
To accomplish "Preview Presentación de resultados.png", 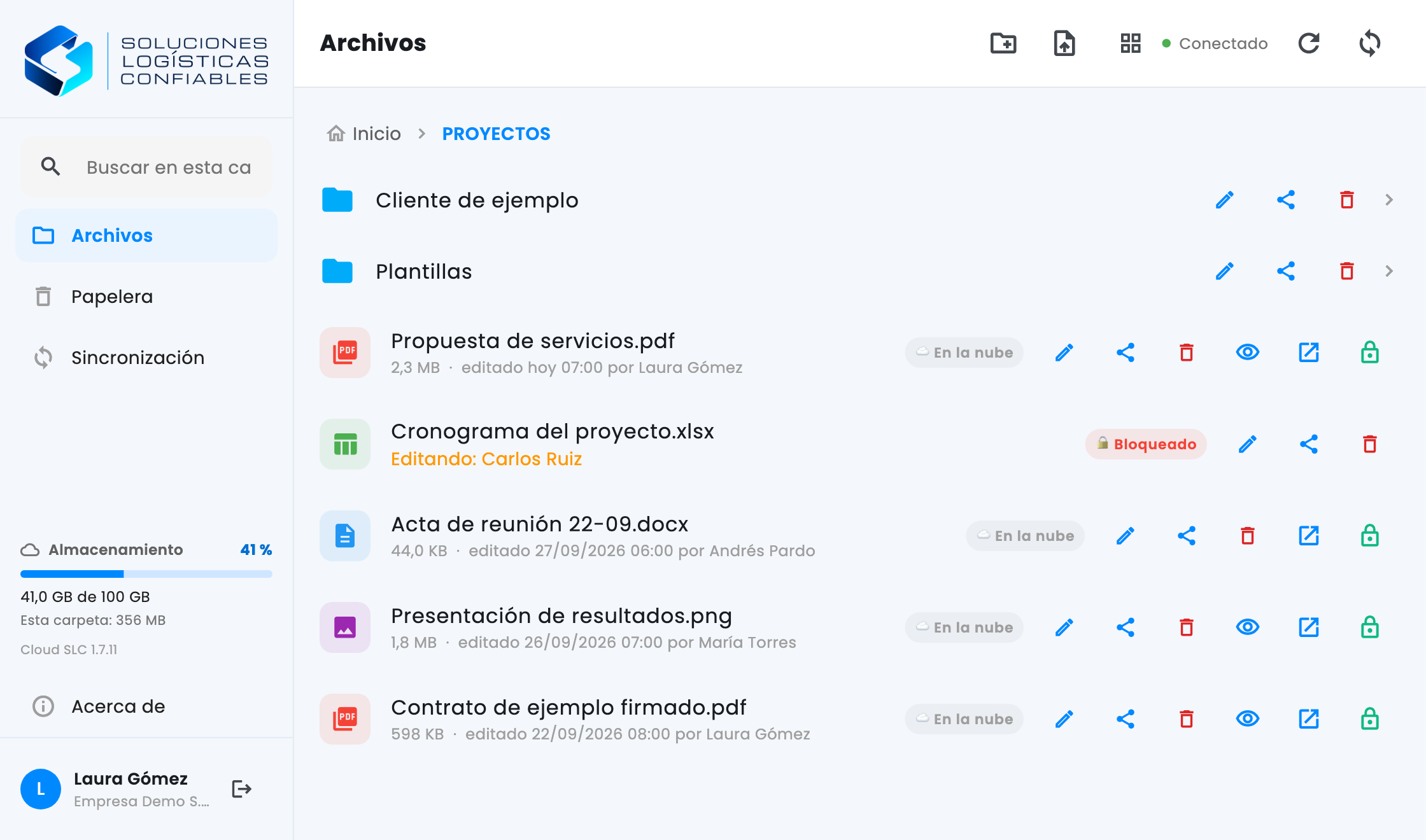I will (x=1248, y=627).
